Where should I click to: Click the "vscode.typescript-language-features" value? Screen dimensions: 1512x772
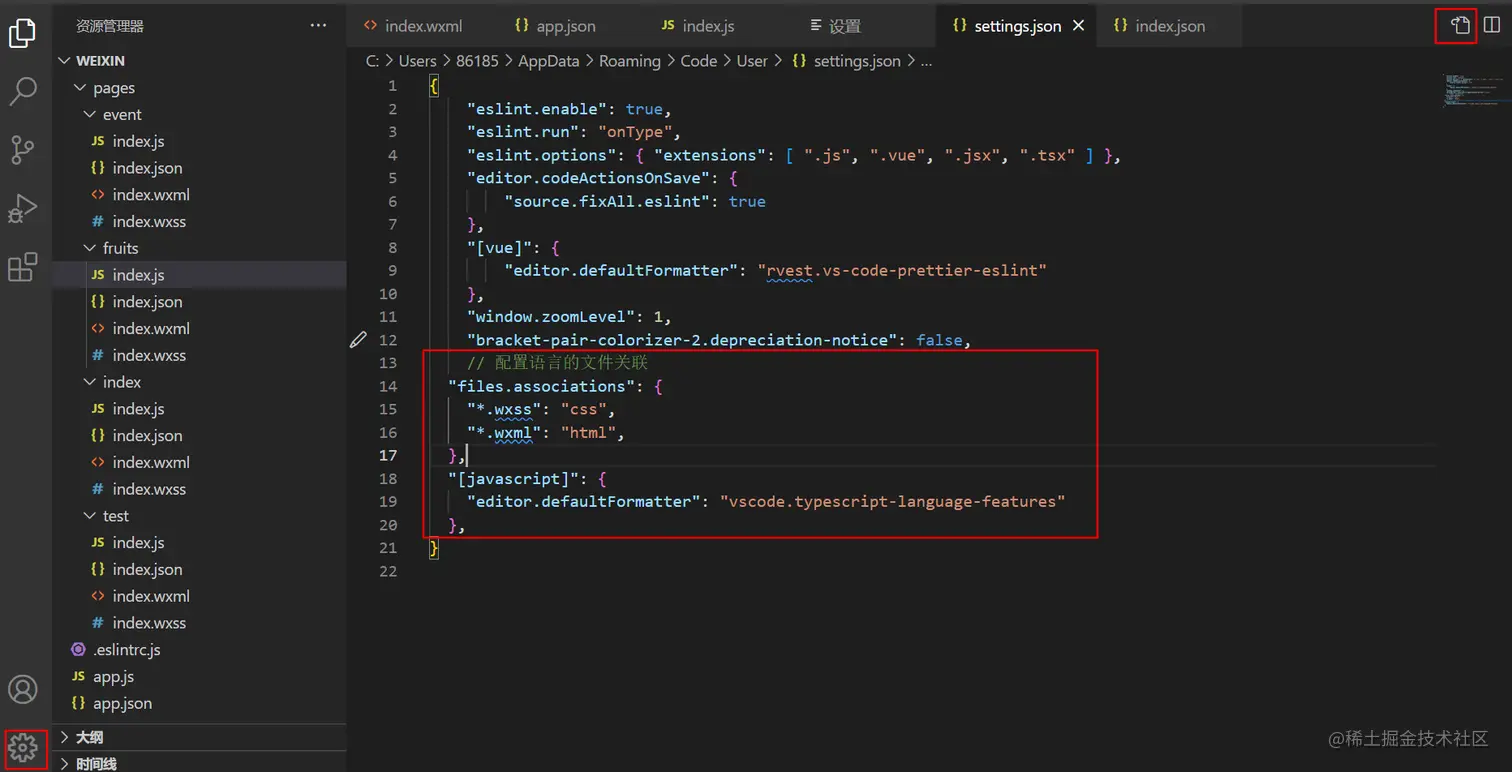tap(893, 501)
